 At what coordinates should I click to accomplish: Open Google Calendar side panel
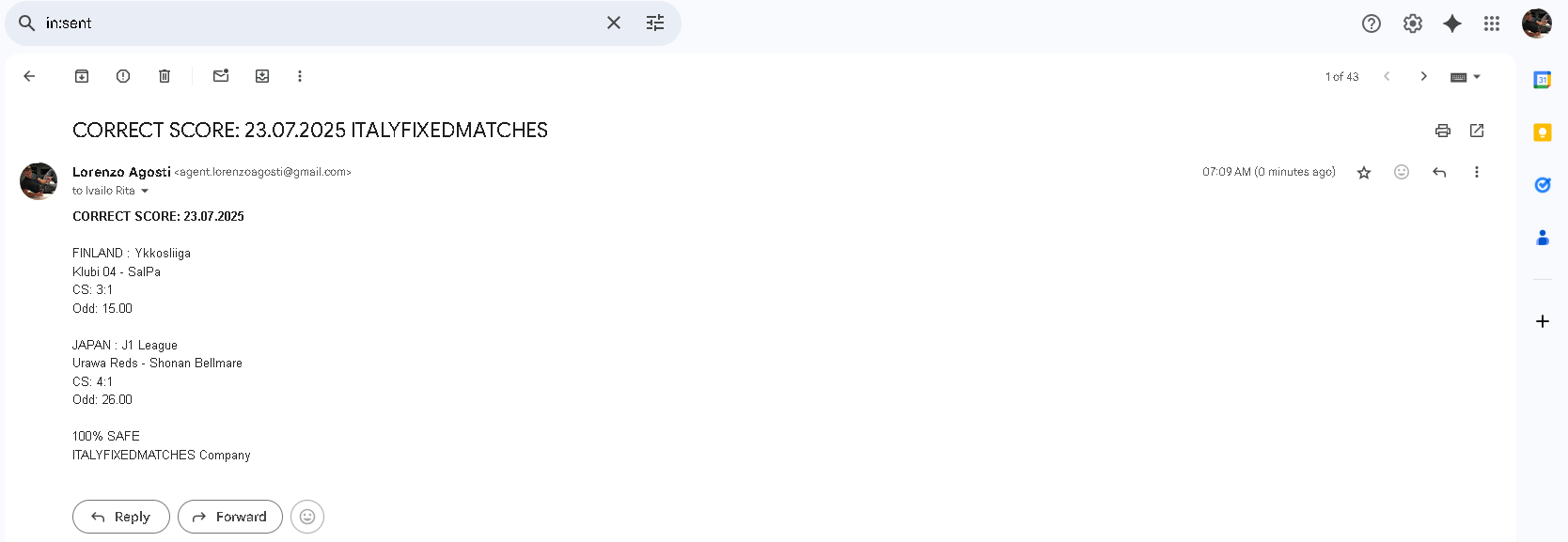1543,80
